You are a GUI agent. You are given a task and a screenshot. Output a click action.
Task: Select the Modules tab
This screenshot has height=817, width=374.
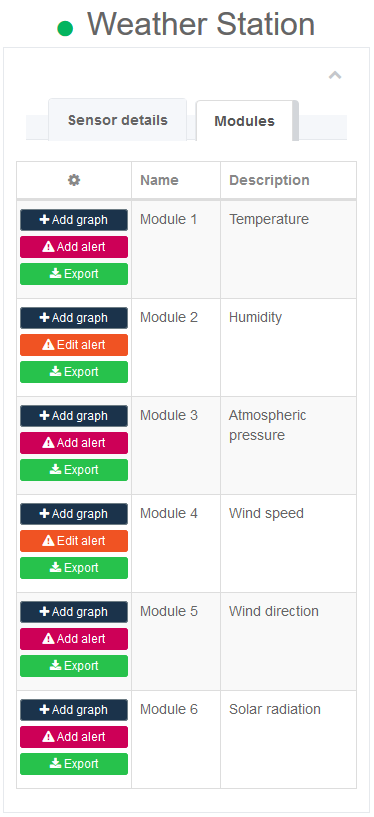[x=244, y=121]
